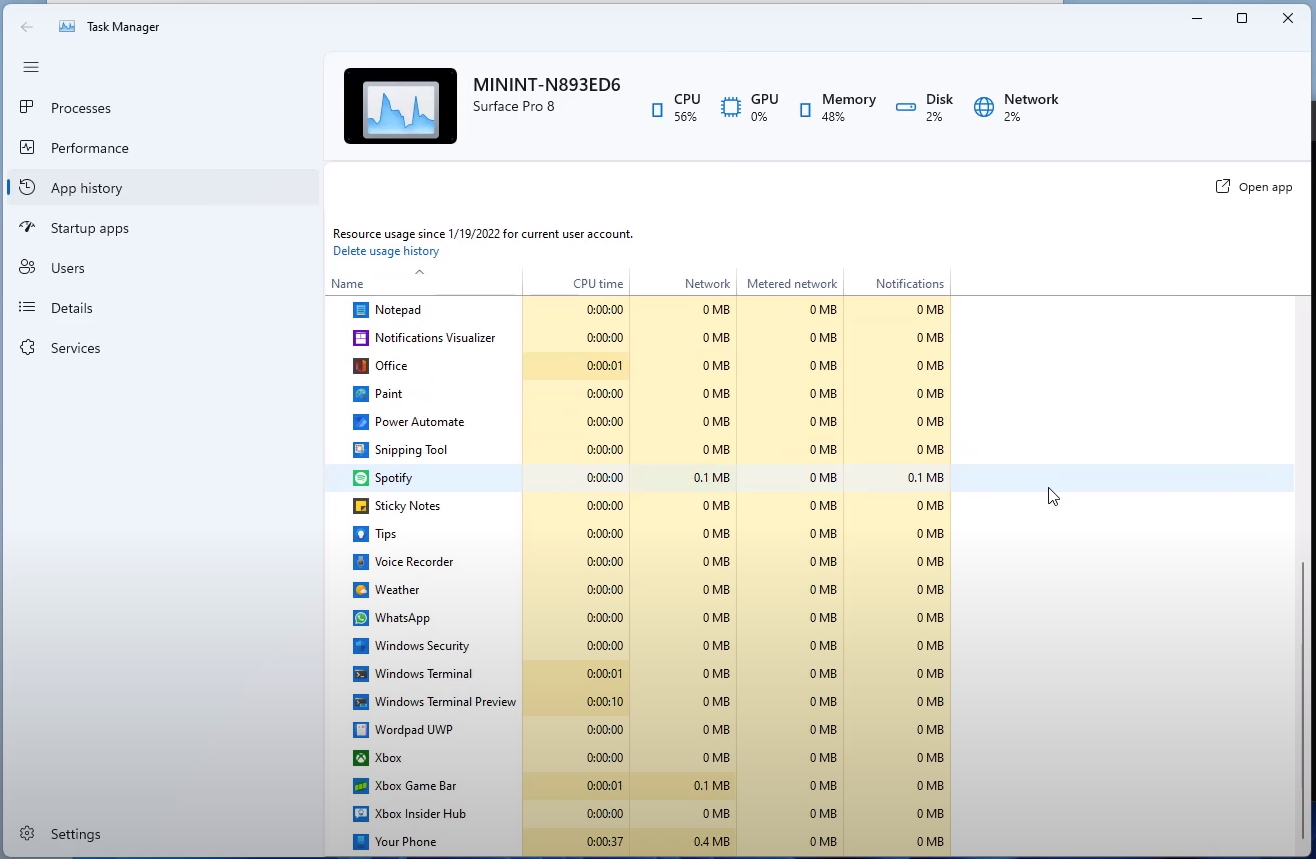Go to Startup apps page
This screenshot has width=1316, height=859.
click(89, 228)
